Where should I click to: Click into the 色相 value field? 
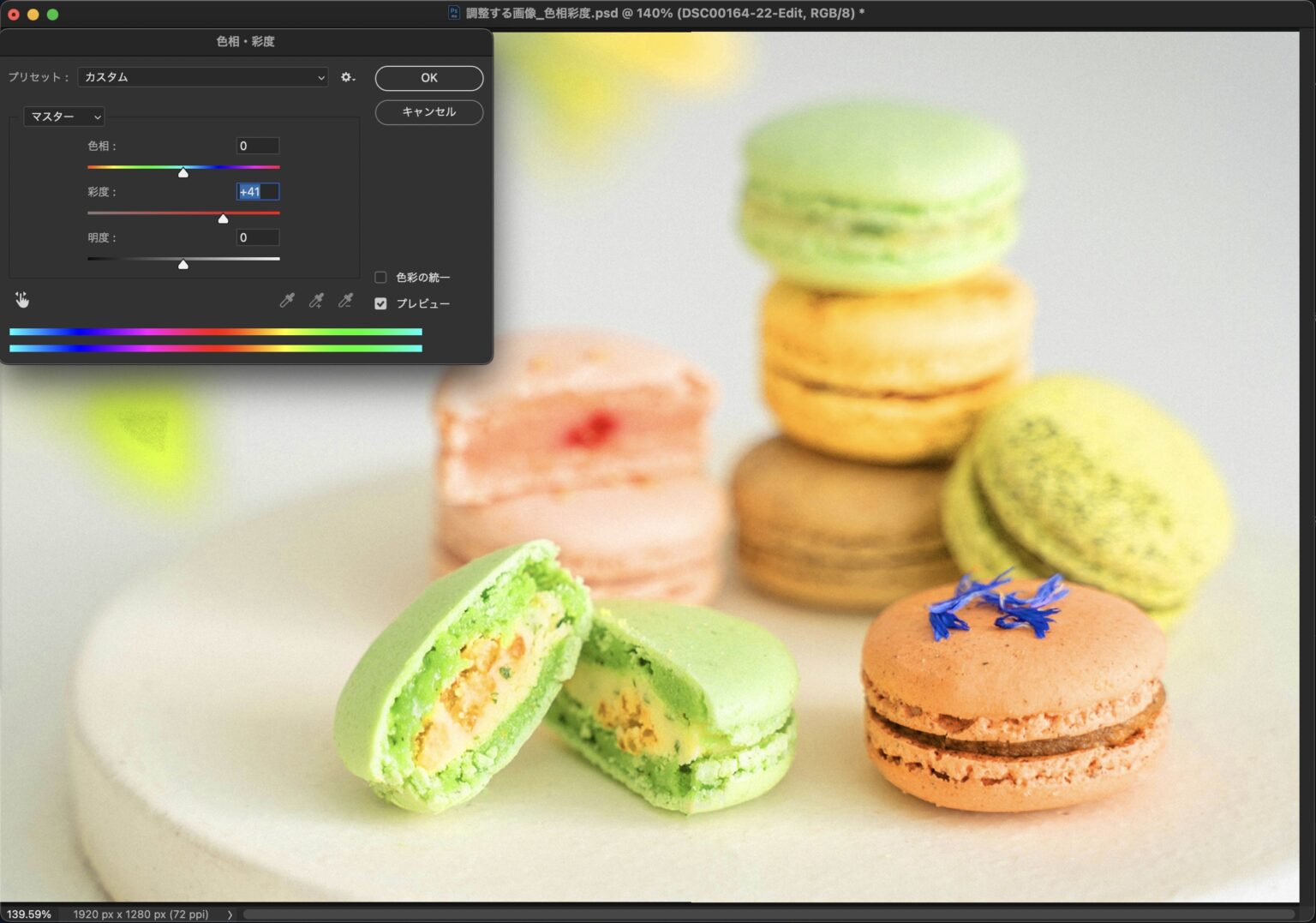pos(257,147)
